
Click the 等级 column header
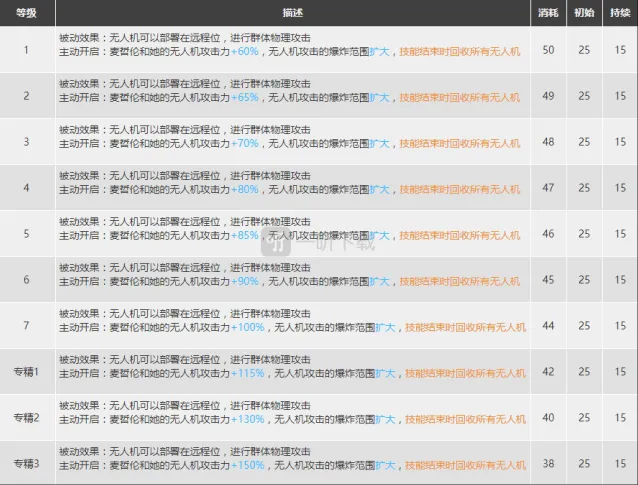(x=27, y=13)
